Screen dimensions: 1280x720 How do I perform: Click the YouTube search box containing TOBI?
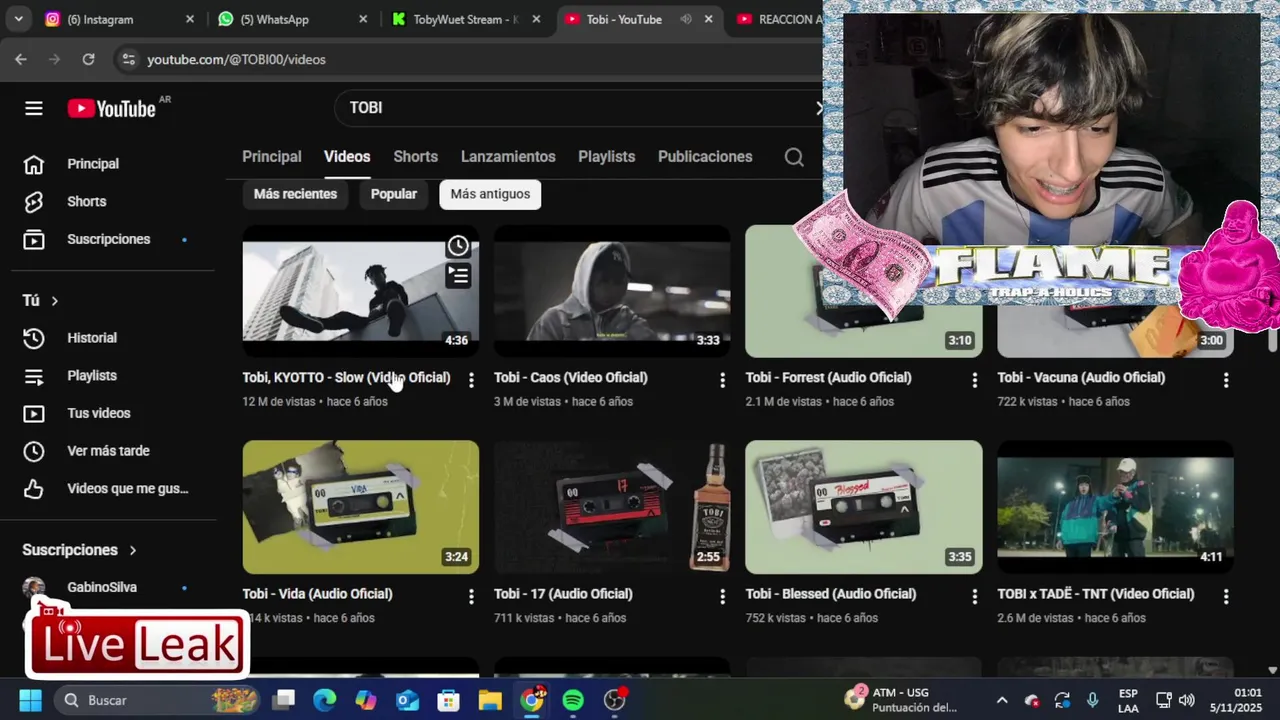pyautogui.click(x=580, y=108)
